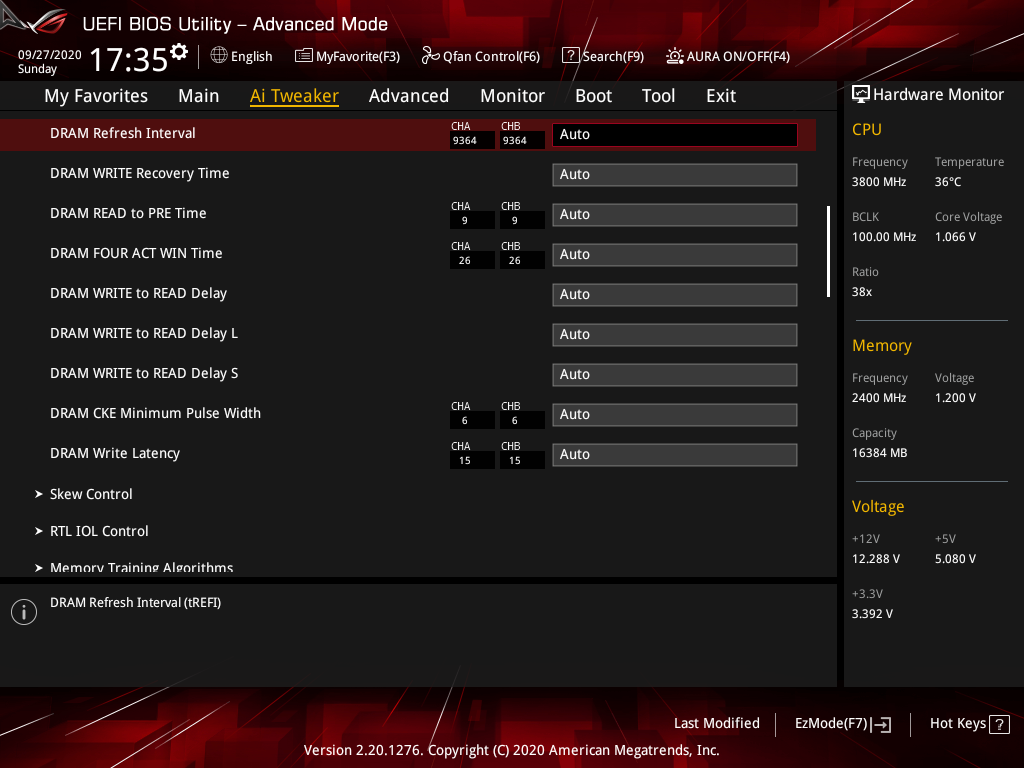Open Last Modified settings list
The height and width of the screenshot is (768, 1024).
point(716,723)
